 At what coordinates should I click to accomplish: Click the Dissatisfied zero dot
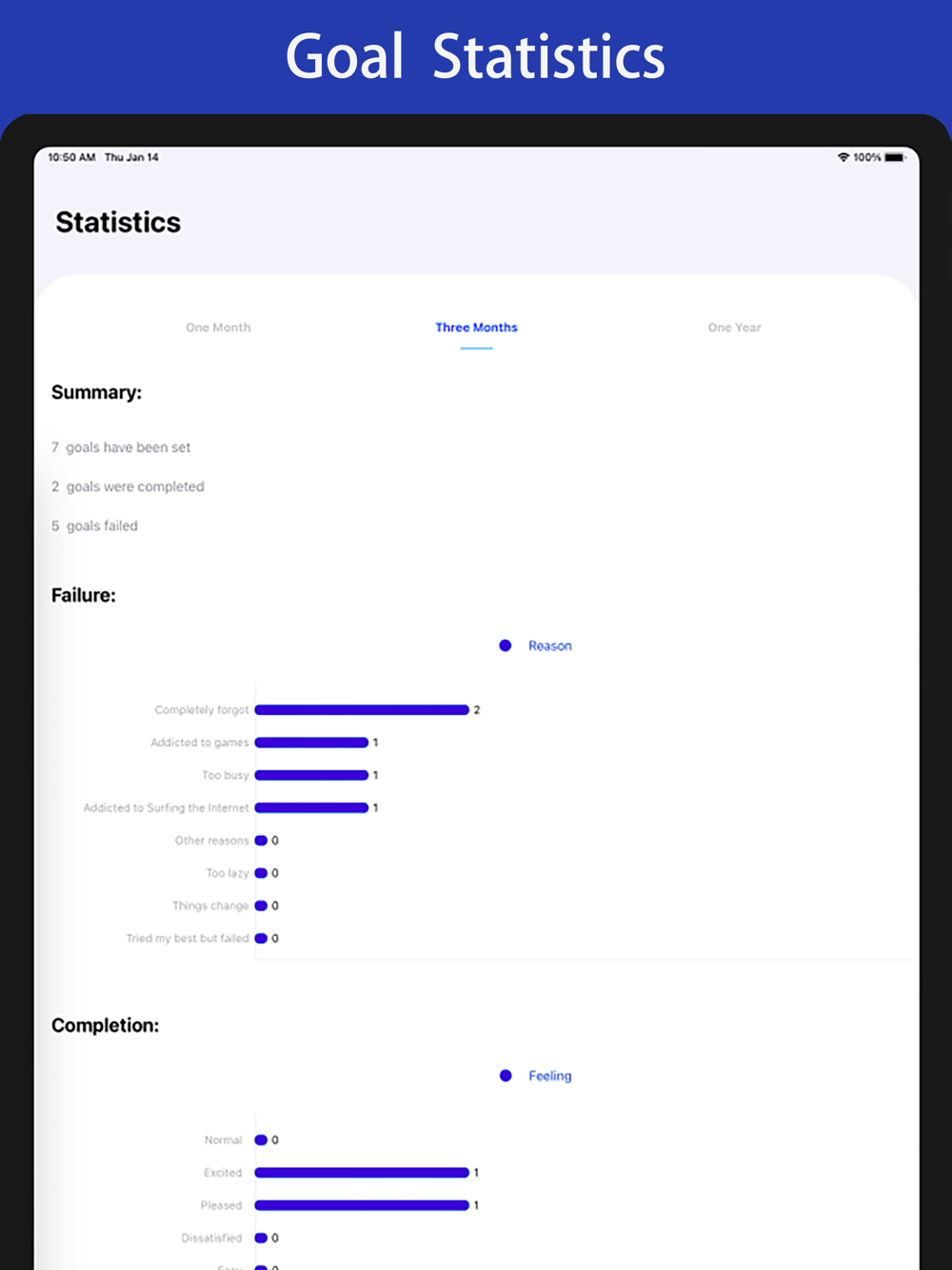(x=261, y=1239)
